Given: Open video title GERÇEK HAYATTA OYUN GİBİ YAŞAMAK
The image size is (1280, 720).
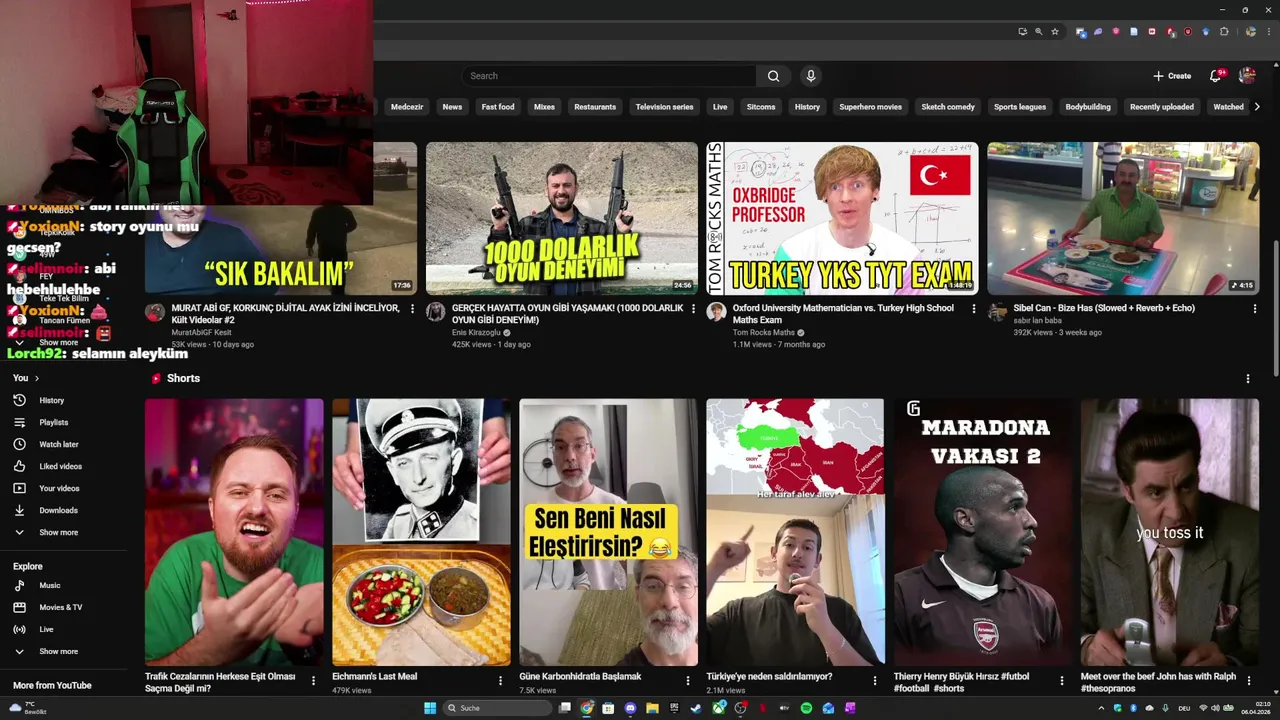Looking at the screenshot, I should tap(567, 314).
